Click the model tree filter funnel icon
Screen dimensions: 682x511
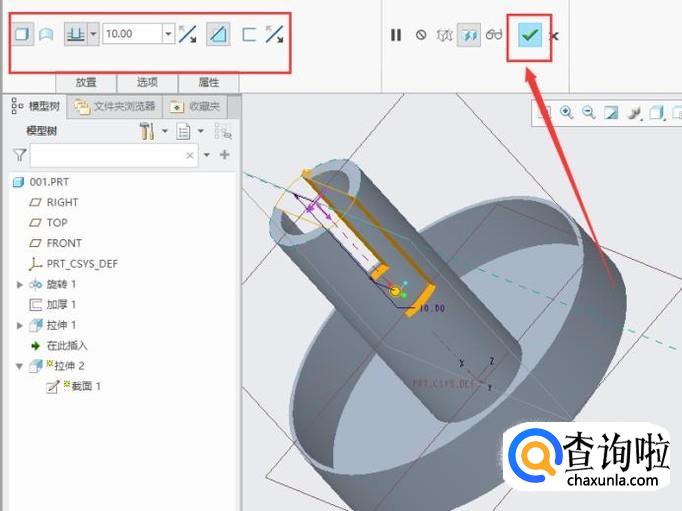click(x=20, y=155)
